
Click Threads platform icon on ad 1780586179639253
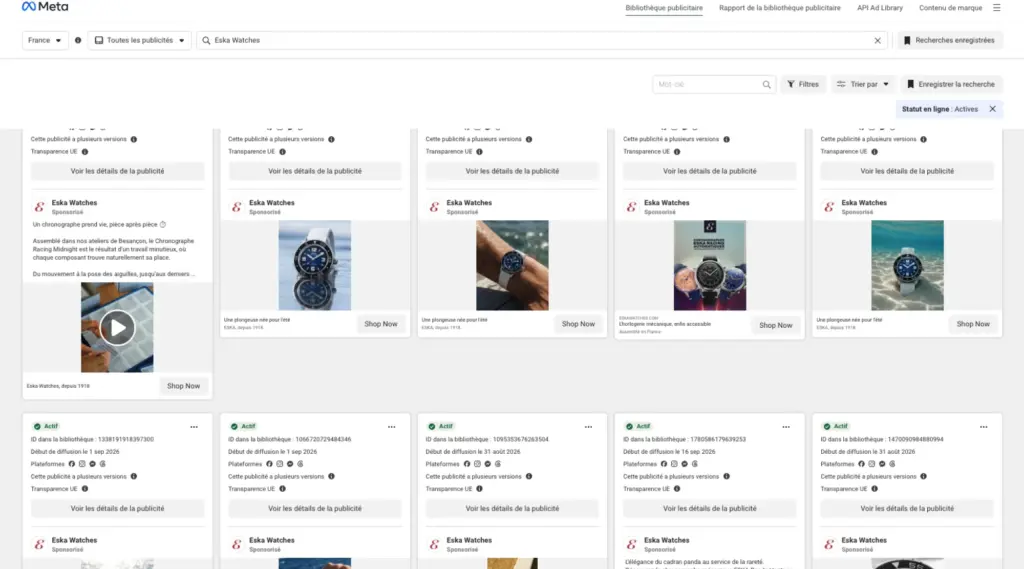click(x=695, y=464)
